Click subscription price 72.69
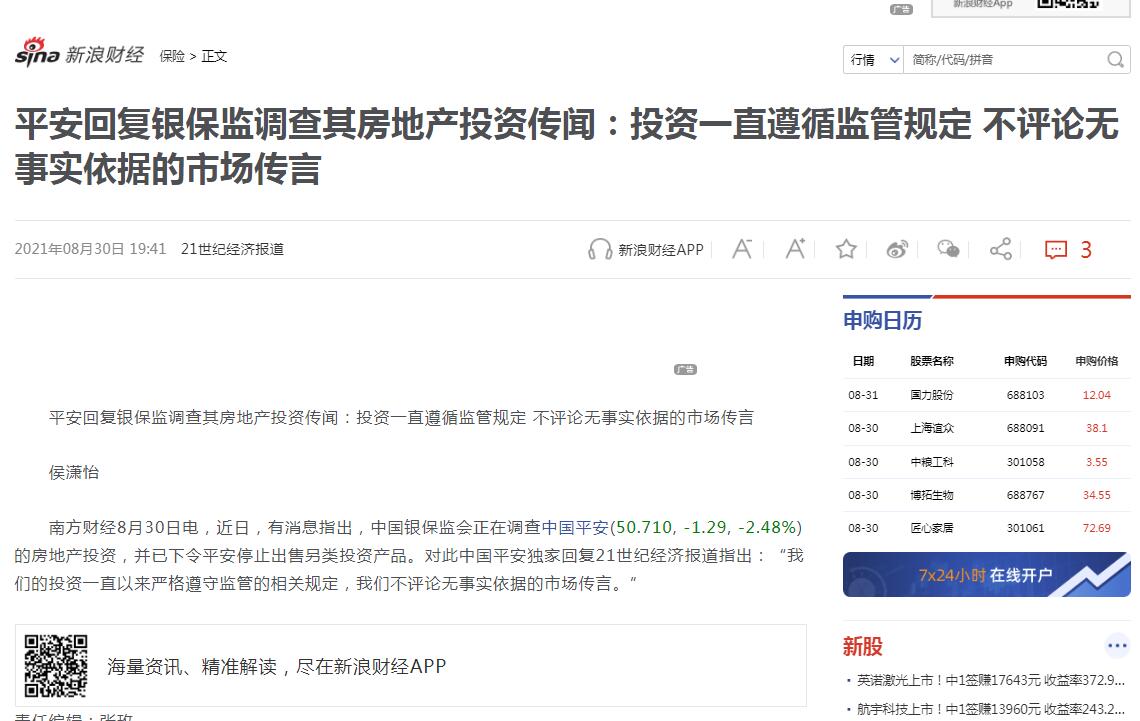 pyautogui.click(x=1096, y=528)
